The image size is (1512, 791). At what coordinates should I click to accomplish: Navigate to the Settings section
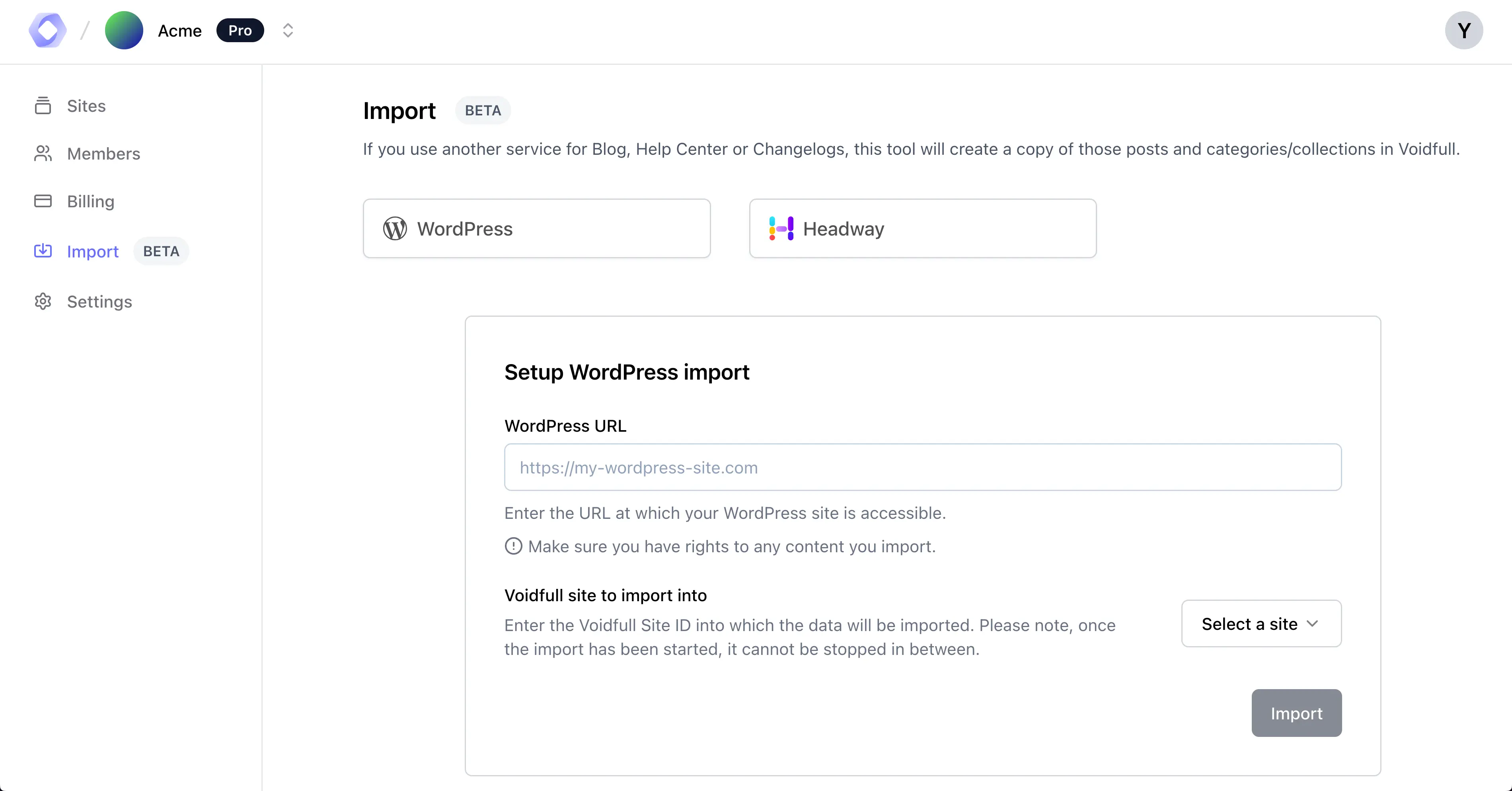coord(99,301)
